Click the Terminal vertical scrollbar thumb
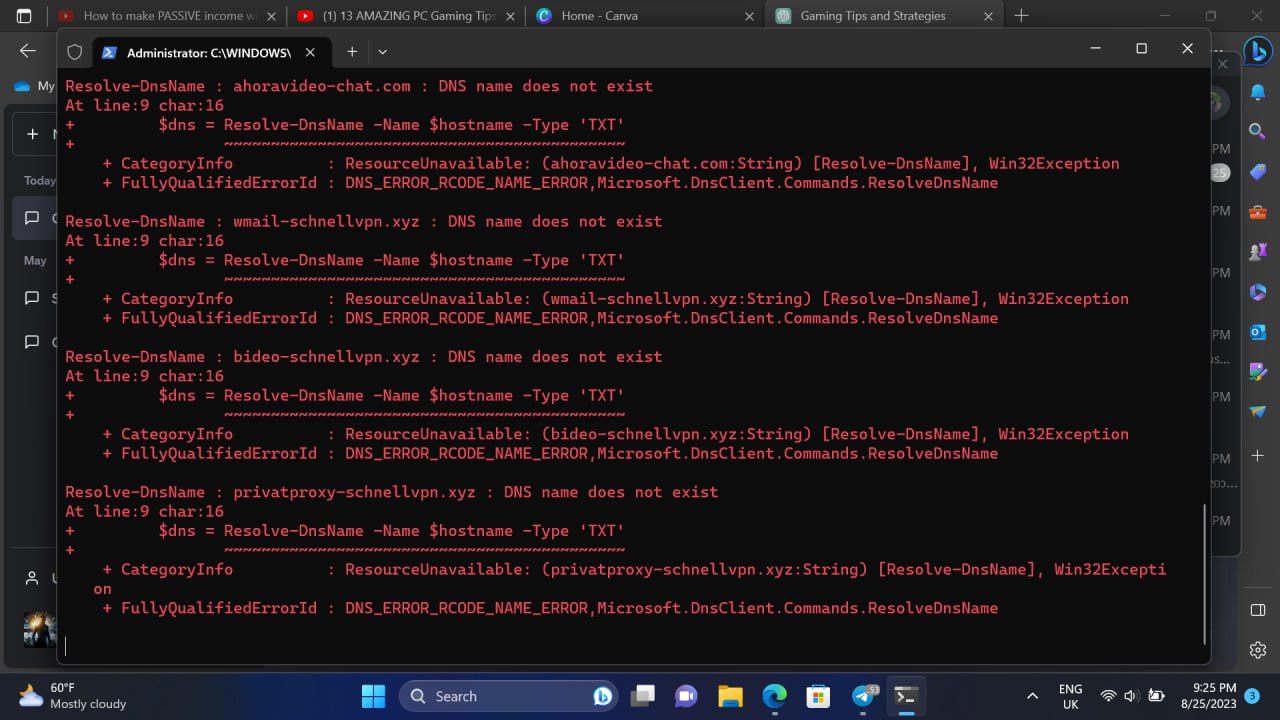This screenshot has height=720, width=1280. (x=1205, y=574)
